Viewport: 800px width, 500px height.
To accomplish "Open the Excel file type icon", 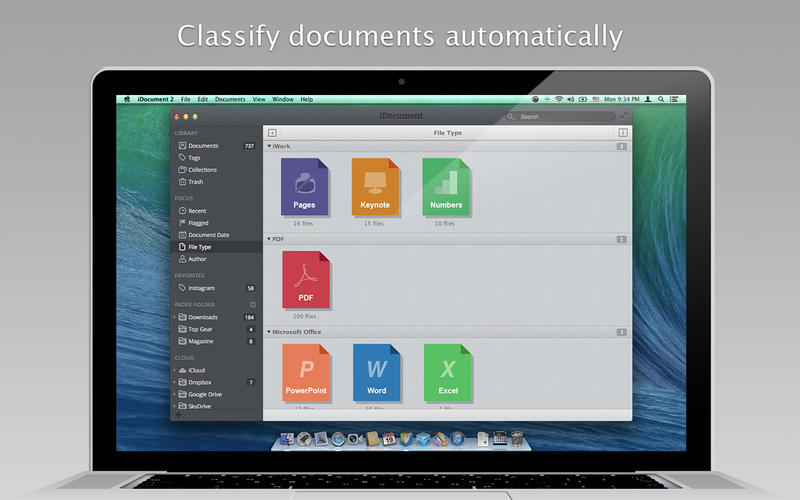I will point(447,372).
